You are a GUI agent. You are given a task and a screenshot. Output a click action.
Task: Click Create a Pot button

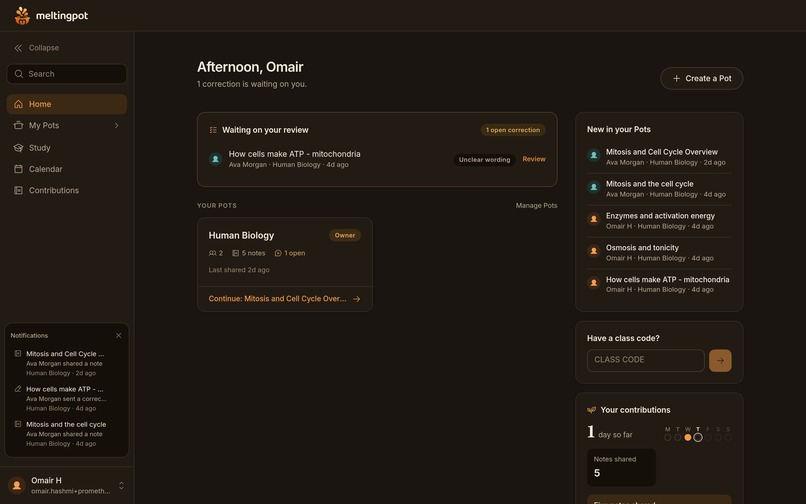[702, 79]
